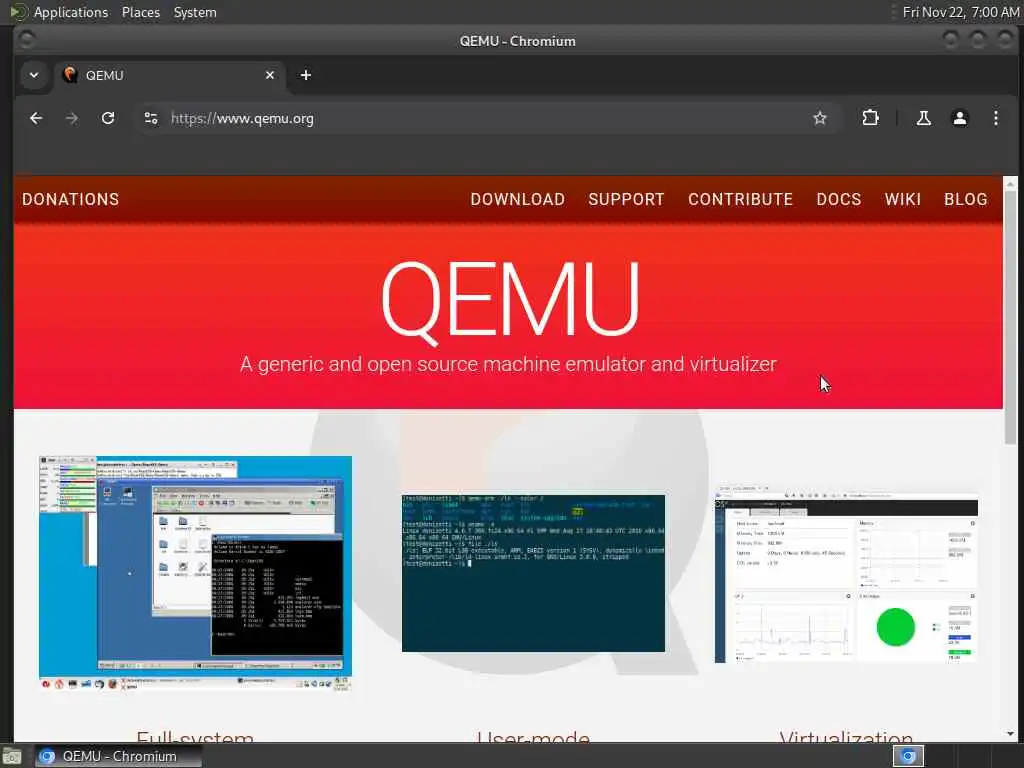Click the show desktop icon in bottom panel
1024x768 pixels.
[x=11, y=756]
